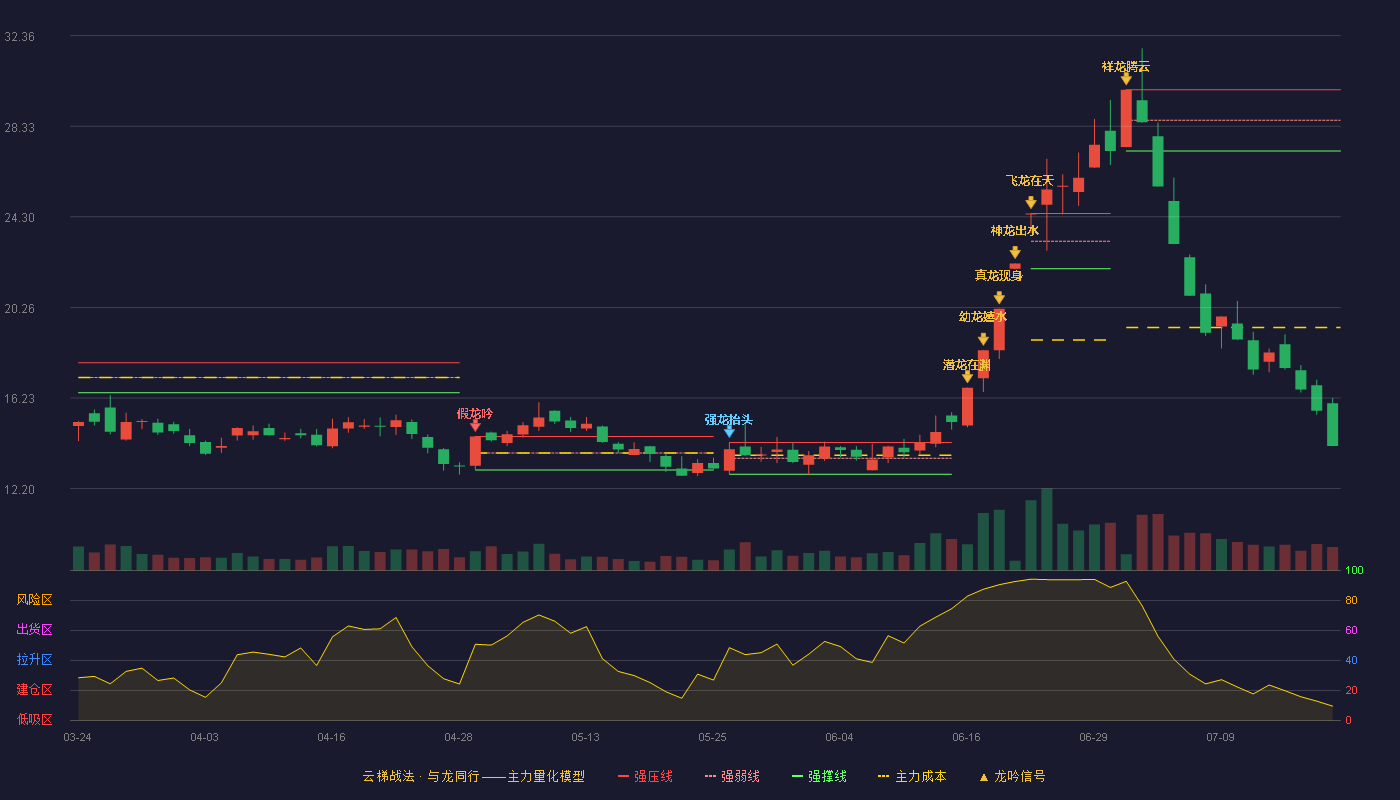Click the red arrow marker under 假龙吟
The height and width of the screenshot is (800, 1400).
(475, 426)
